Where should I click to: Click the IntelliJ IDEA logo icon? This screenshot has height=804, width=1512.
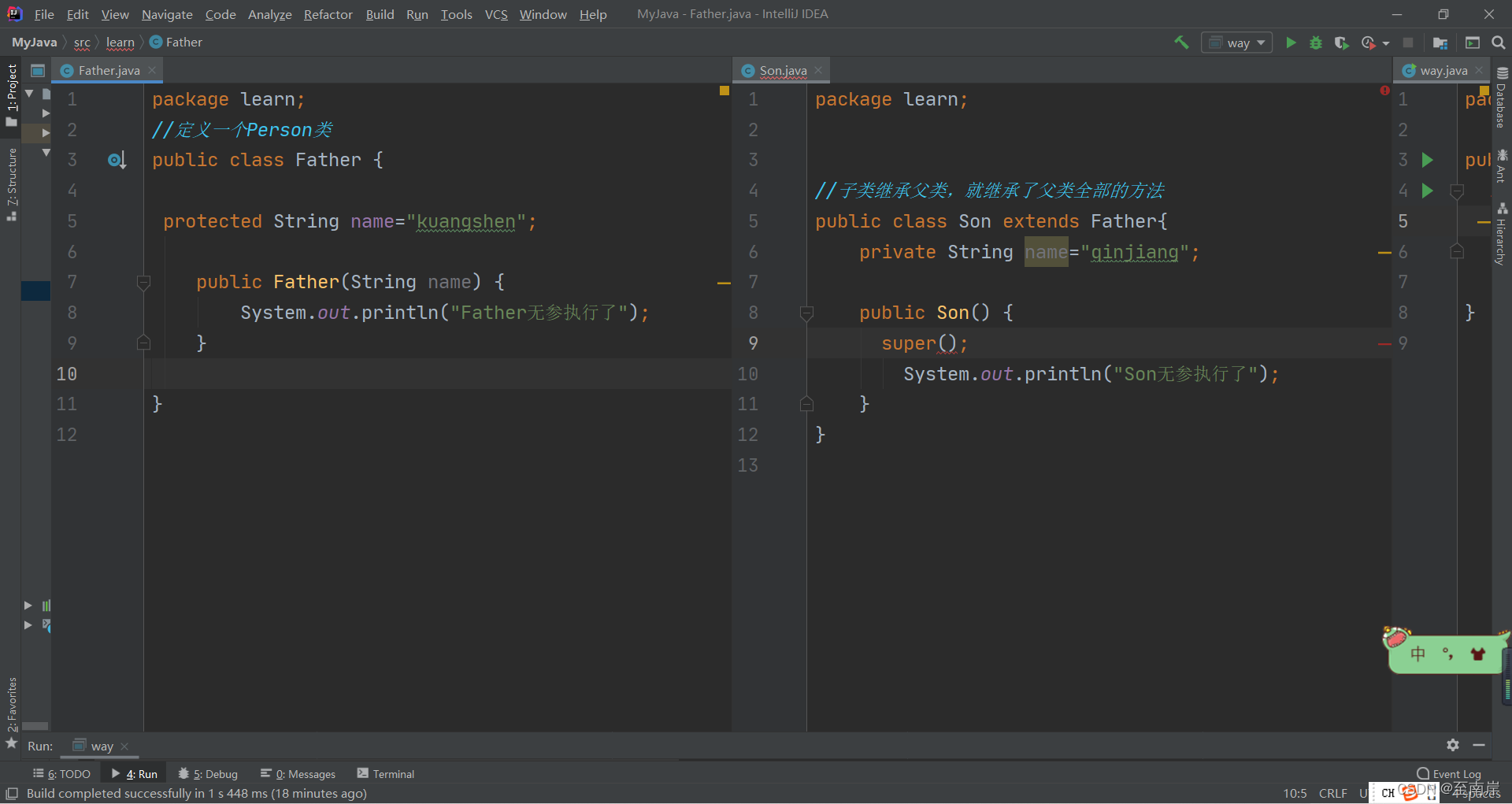pos(14,13)
